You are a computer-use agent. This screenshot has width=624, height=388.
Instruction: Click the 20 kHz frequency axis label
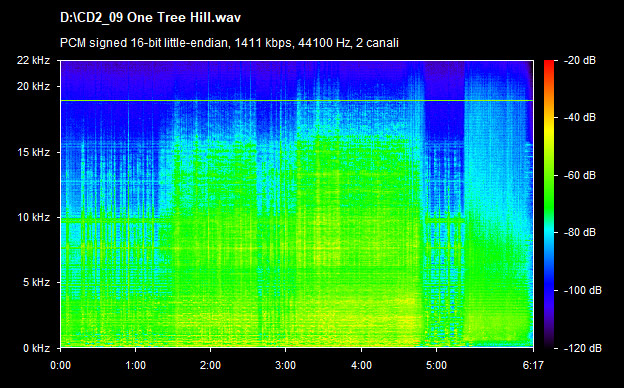[33, 86]
